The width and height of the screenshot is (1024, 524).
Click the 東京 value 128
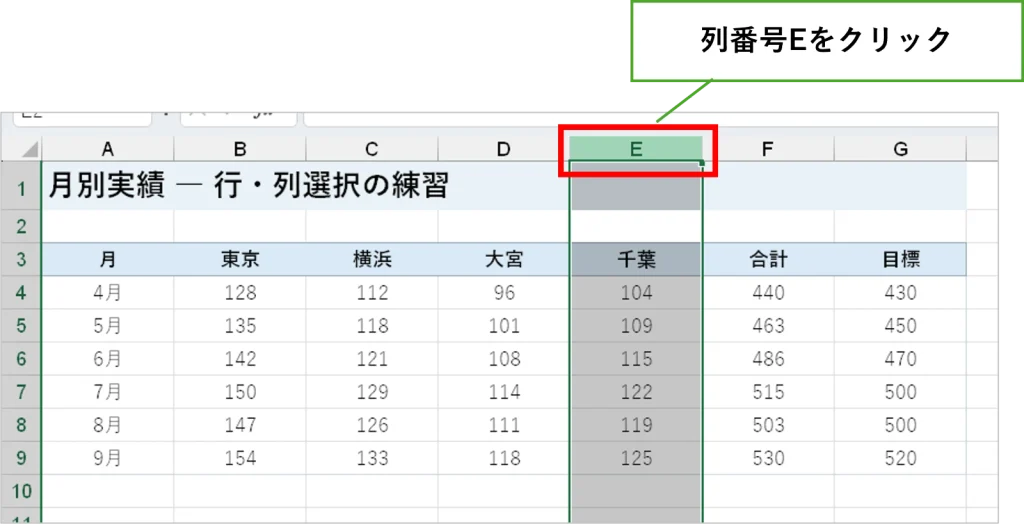coord(240,293)
